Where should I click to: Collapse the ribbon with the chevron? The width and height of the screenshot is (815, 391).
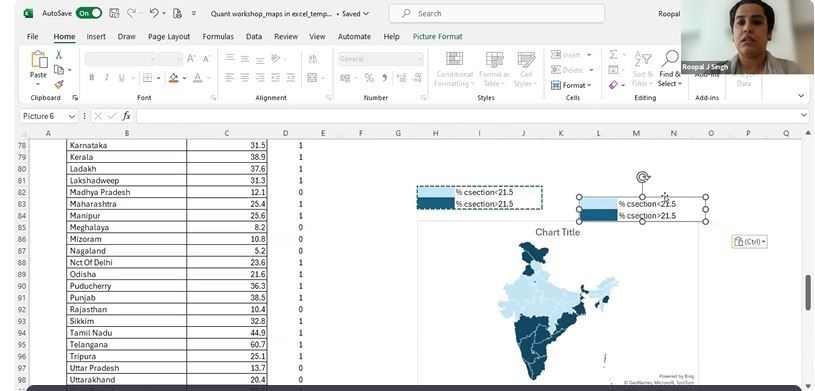801,95
